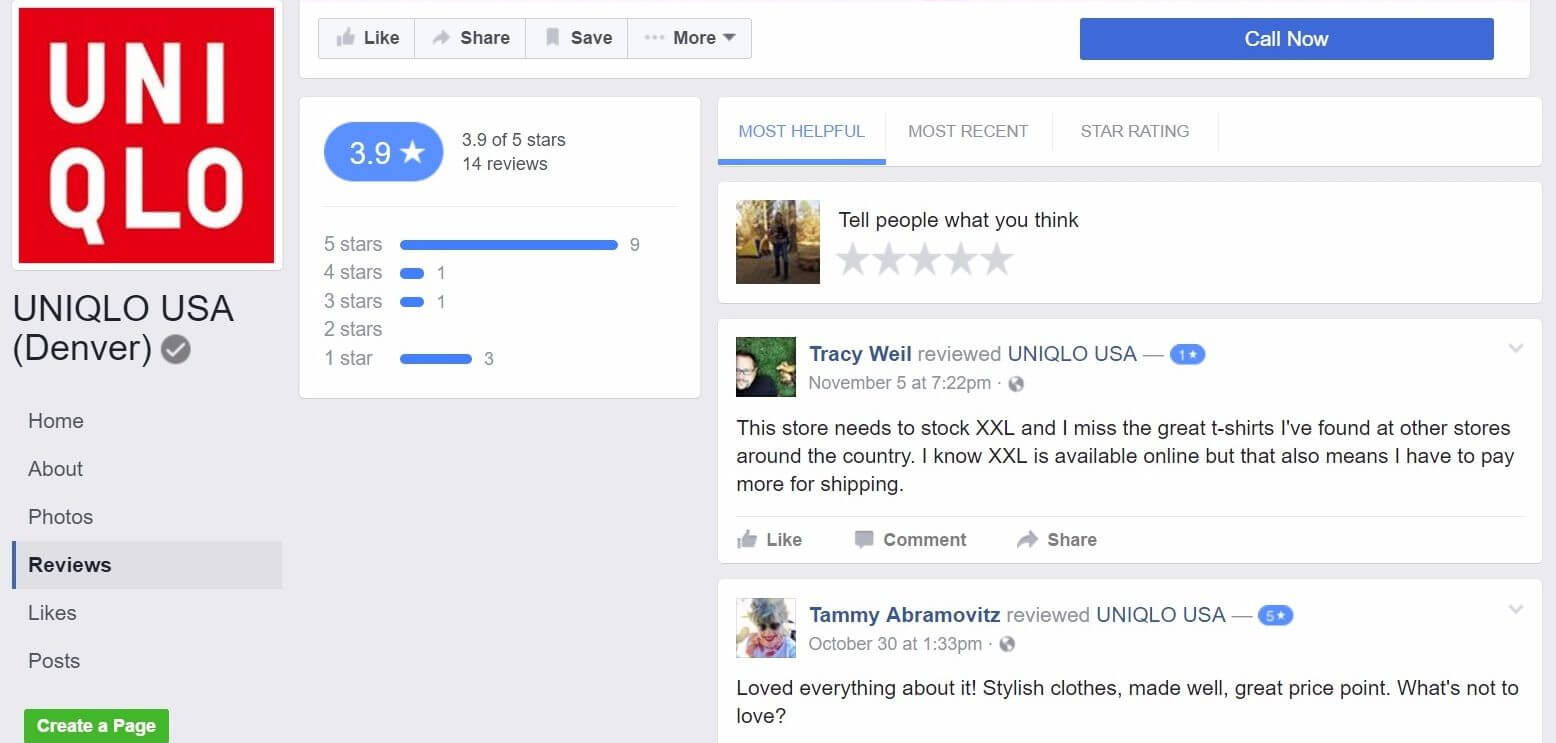Like the UNIQLO USA page

coord(367,38)
